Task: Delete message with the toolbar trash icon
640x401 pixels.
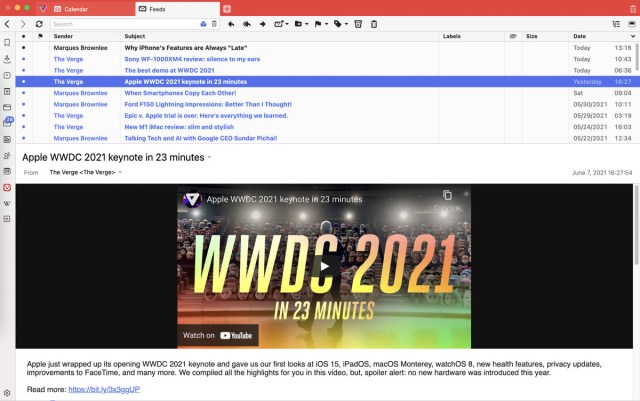Action: (x=374, y=24)
